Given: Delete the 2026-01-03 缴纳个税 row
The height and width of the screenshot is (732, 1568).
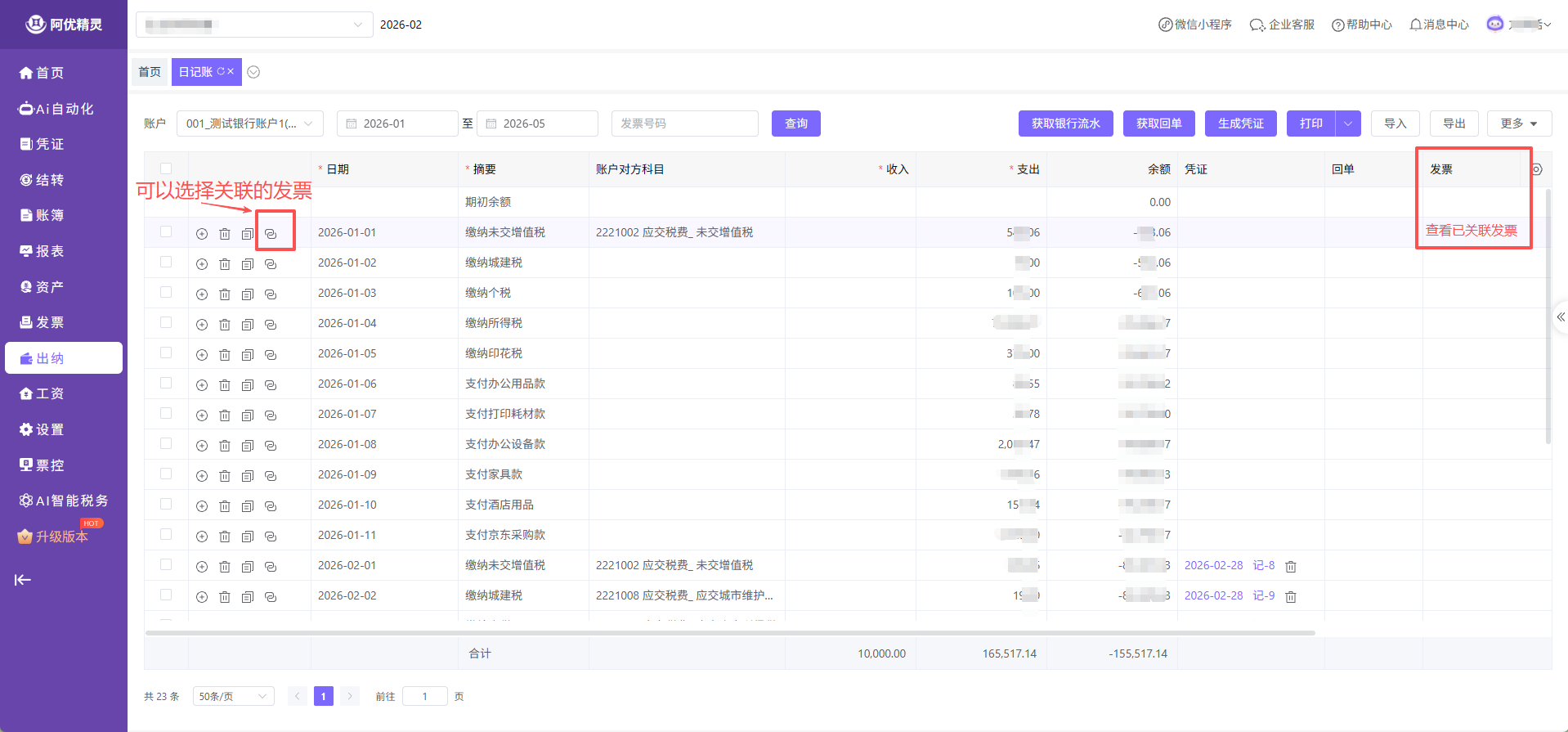Looking at the screenshot, I should pos(225,294).
